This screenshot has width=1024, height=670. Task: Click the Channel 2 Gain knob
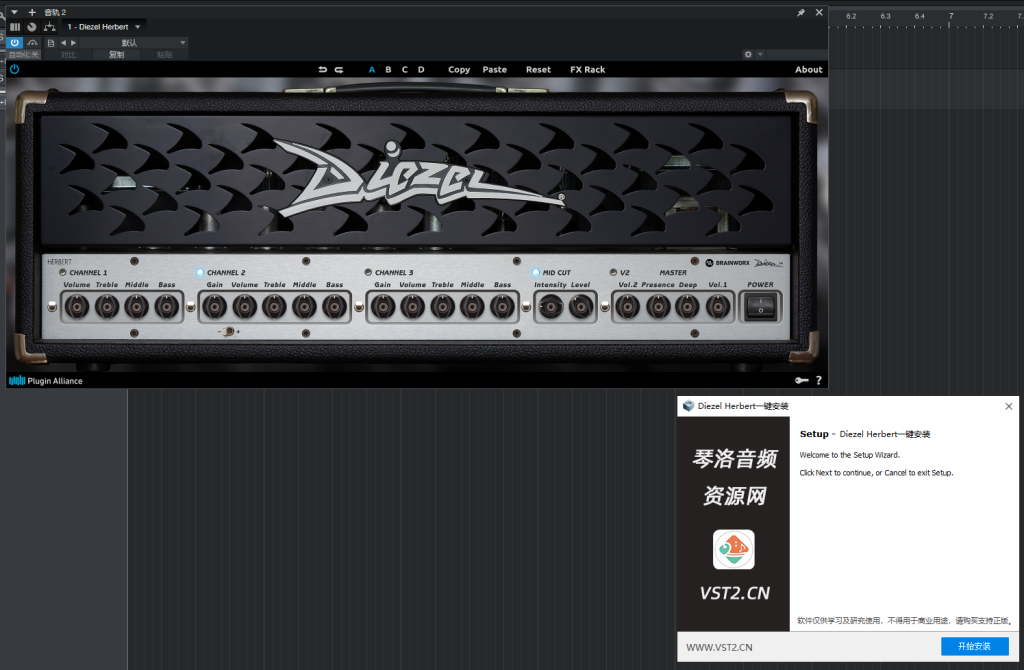(214, 308)
